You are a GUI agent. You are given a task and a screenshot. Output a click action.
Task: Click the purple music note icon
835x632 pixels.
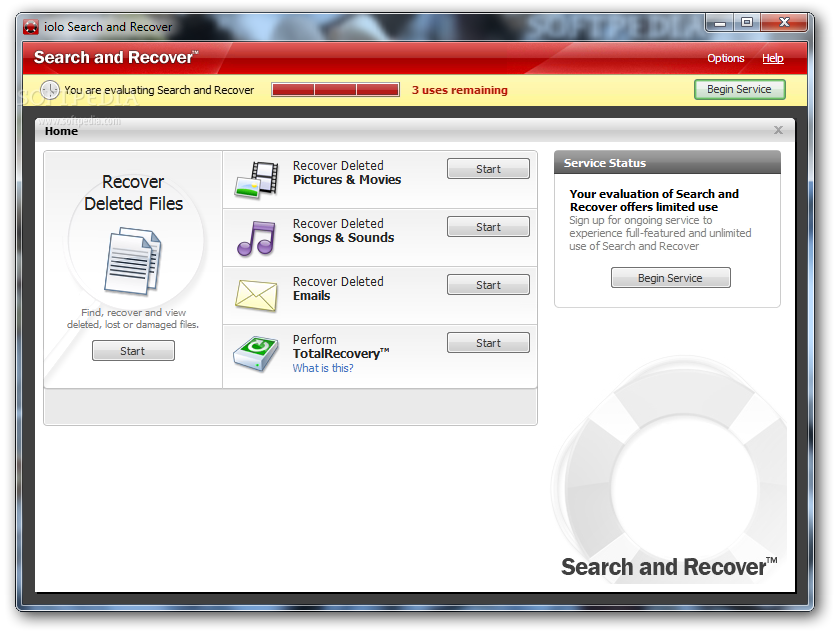(256, 238)
